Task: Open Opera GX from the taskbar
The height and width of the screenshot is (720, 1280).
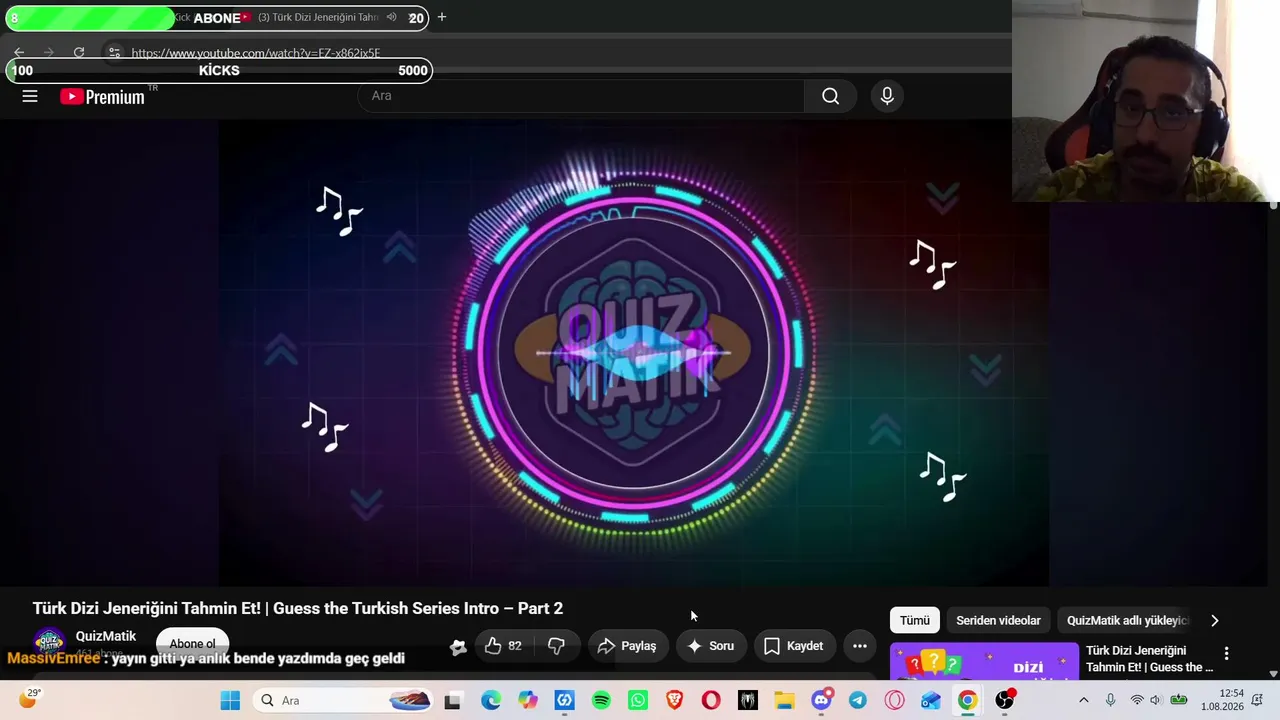Action: tap(894, 701)
